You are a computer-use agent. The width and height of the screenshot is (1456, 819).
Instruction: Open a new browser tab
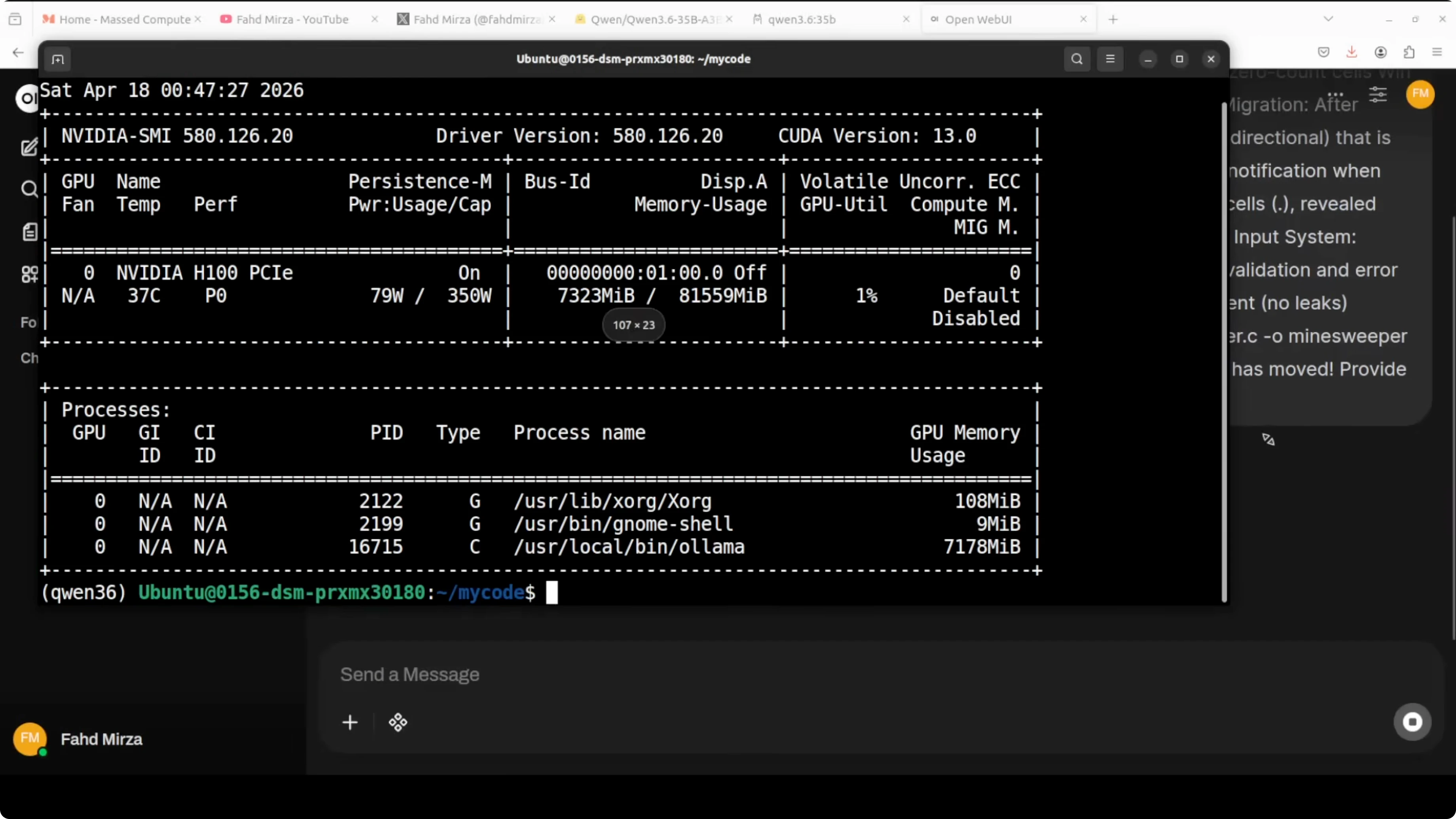coord(1113,19)
